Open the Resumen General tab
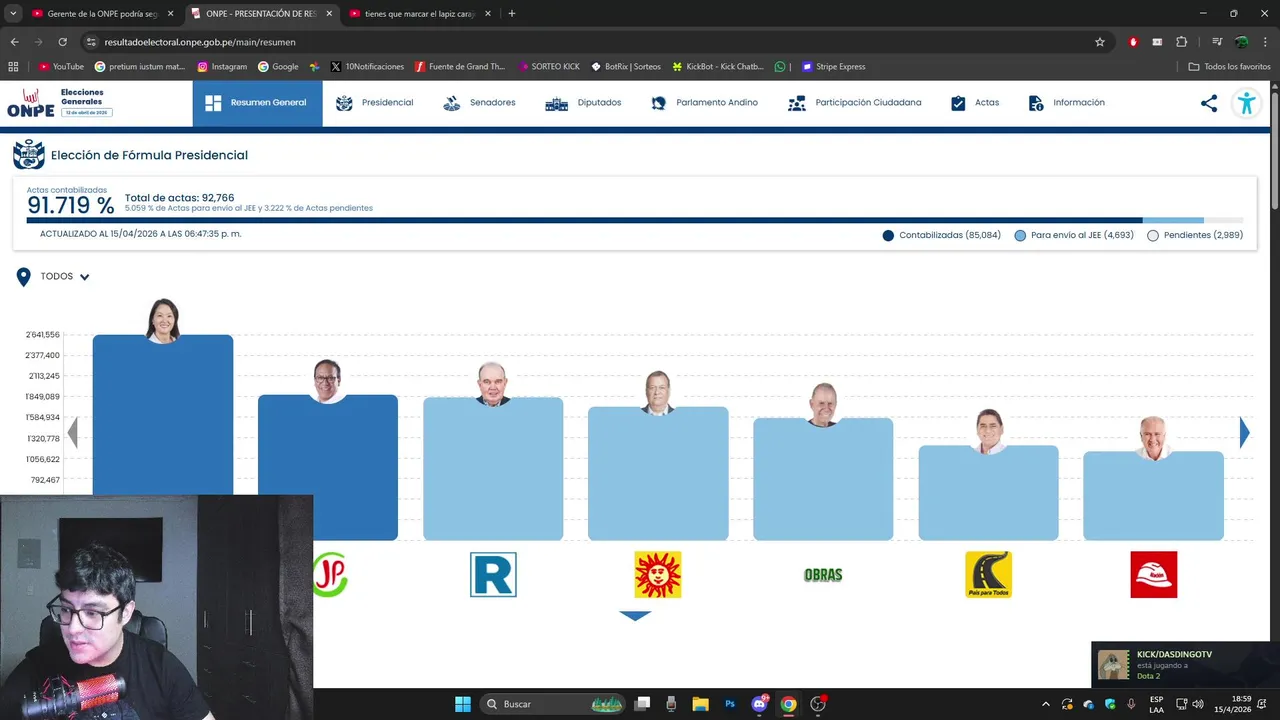The height and width of the screenshot is (720, 1280). coord(257,103)
